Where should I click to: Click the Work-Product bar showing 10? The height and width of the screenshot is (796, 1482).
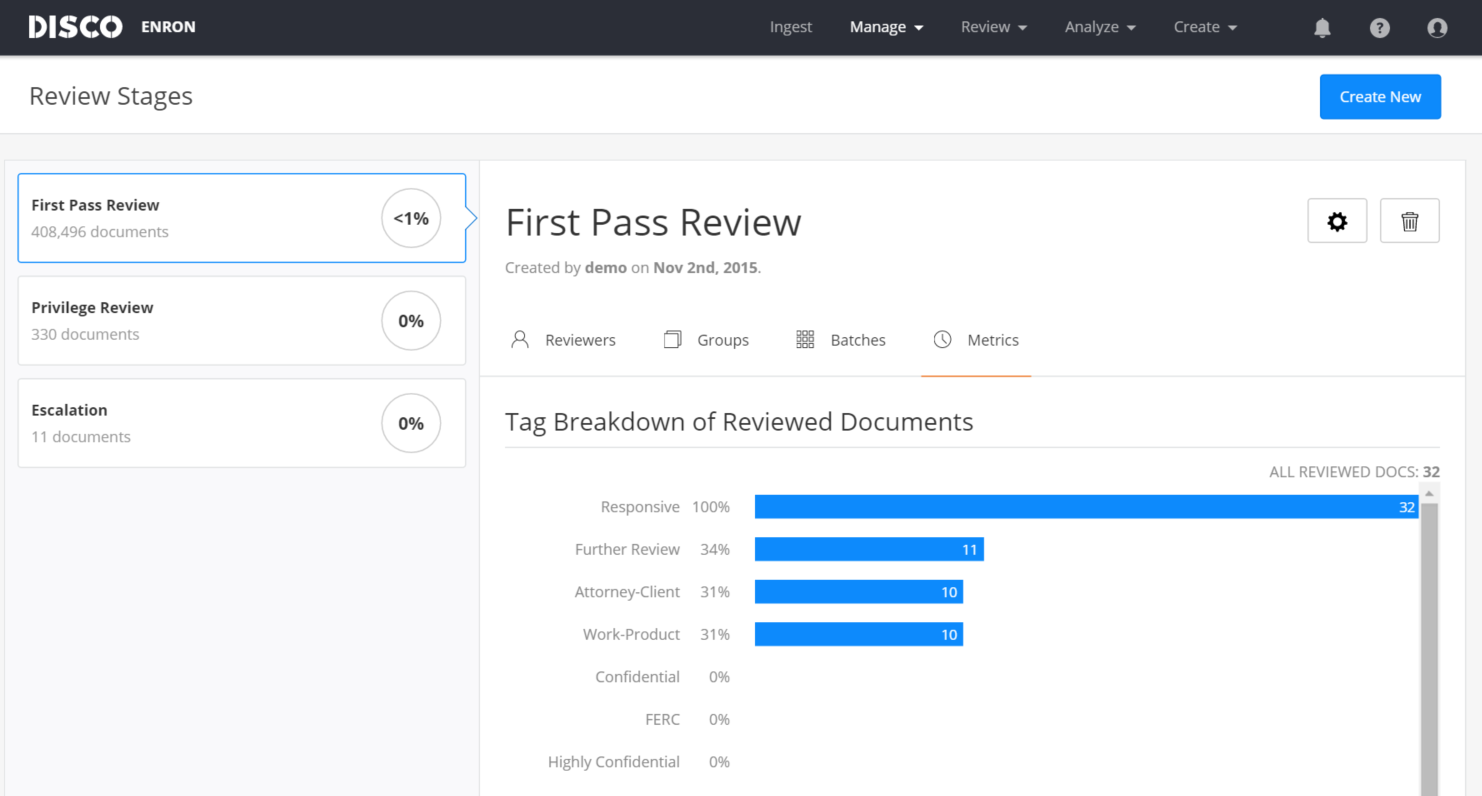(x=859, y=634)
